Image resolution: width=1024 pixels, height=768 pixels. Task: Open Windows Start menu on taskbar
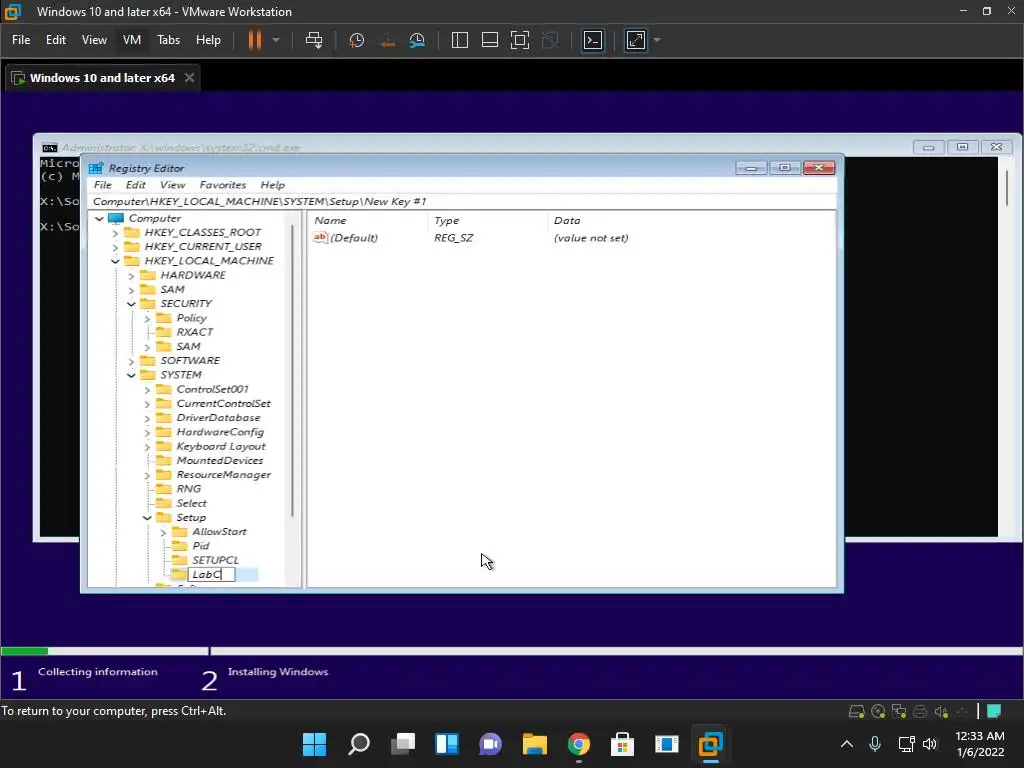(x=314, y=744)
